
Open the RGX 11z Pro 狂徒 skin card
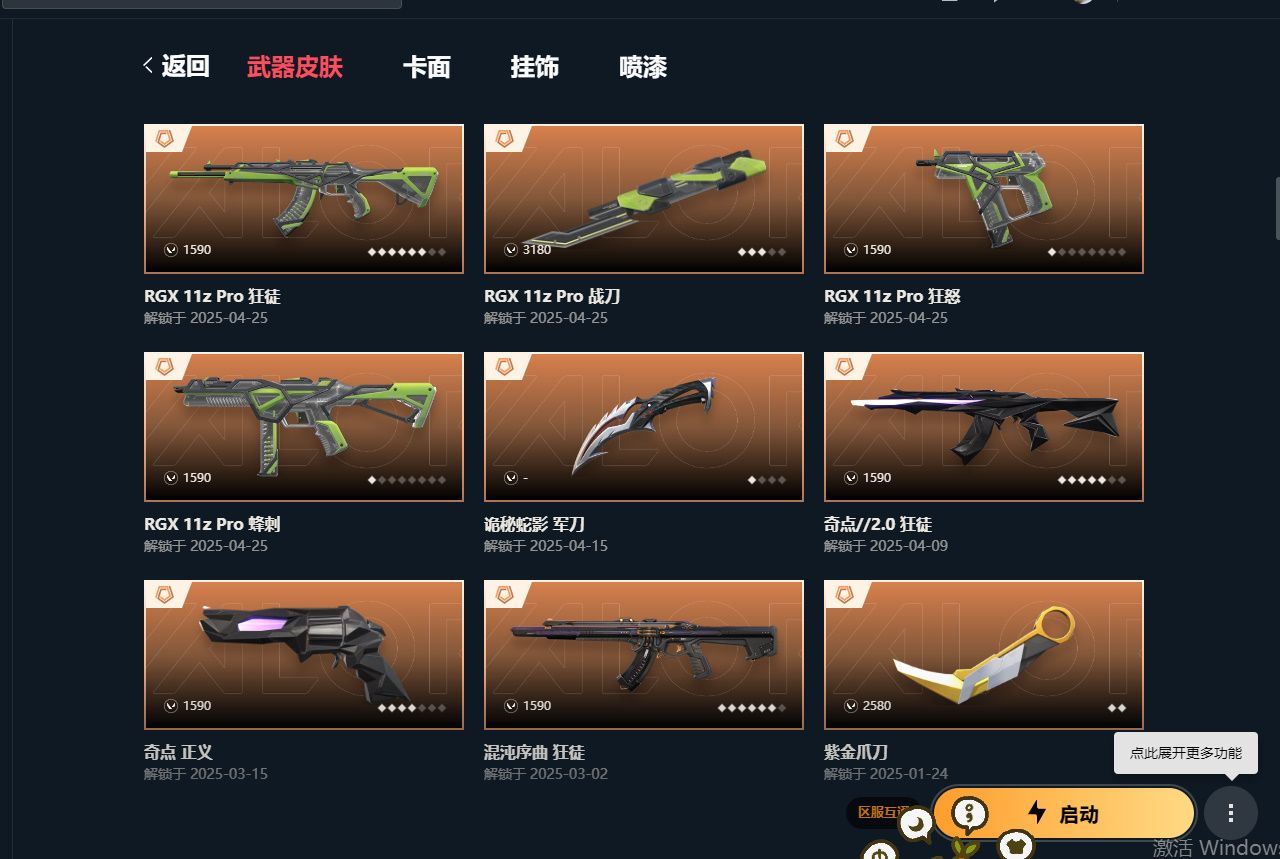pos(304,199)
